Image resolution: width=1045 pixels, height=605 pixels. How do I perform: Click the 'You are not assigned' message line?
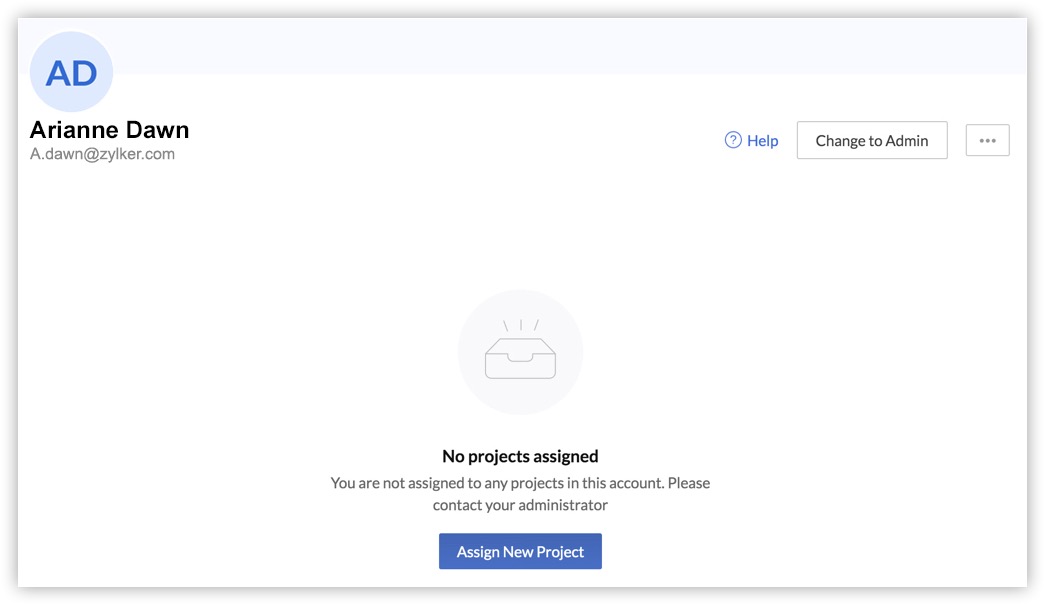coord(521,483)
